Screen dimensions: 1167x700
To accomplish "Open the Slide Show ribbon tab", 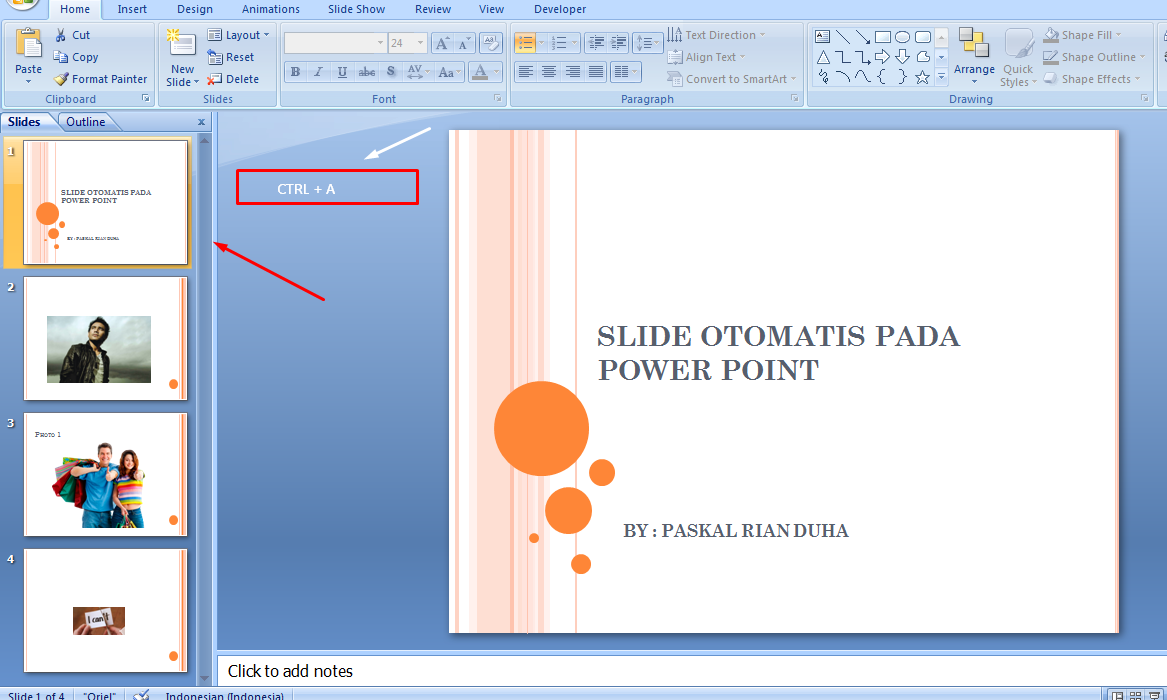I will point(357,9).
